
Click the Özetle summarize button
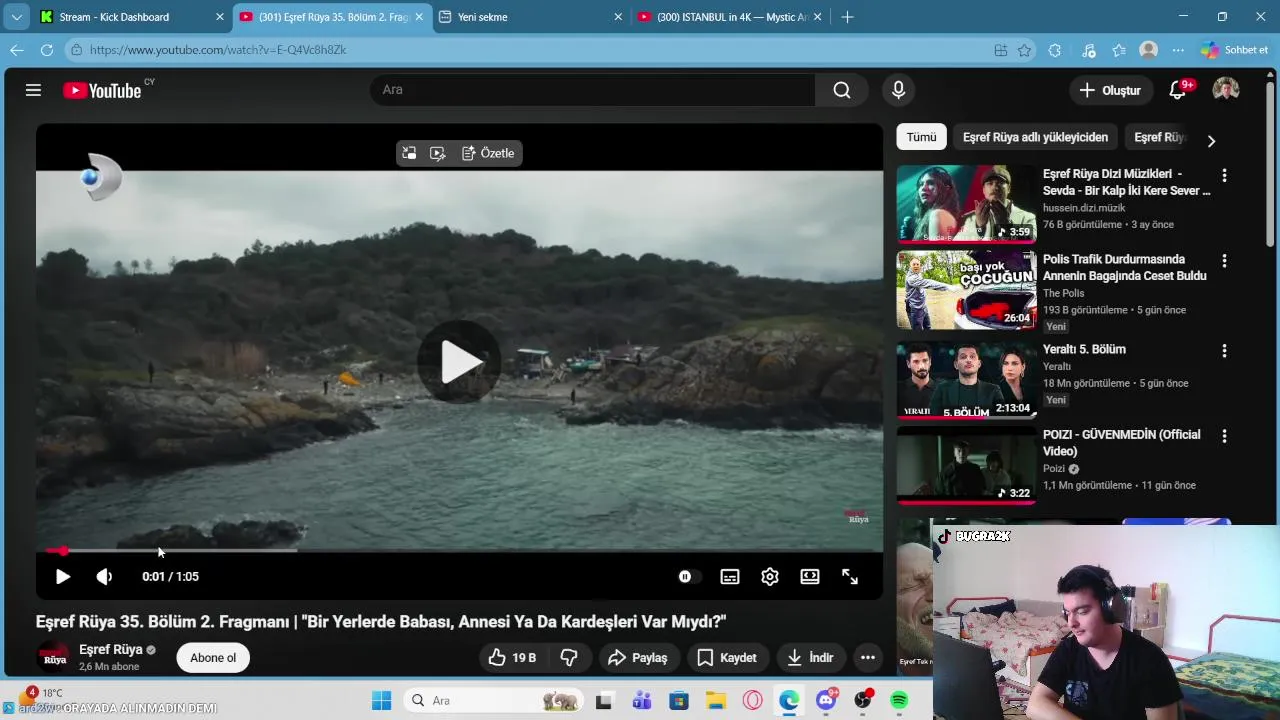coord(488,153)
